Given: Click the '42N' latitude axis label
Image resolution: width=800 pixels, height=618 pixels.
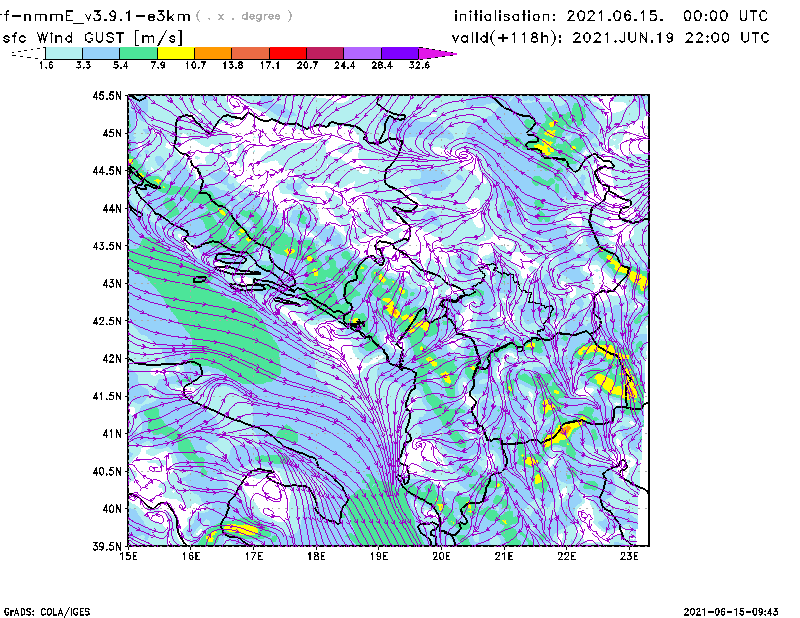Looking at the screenshot, I should click(112, 358).
